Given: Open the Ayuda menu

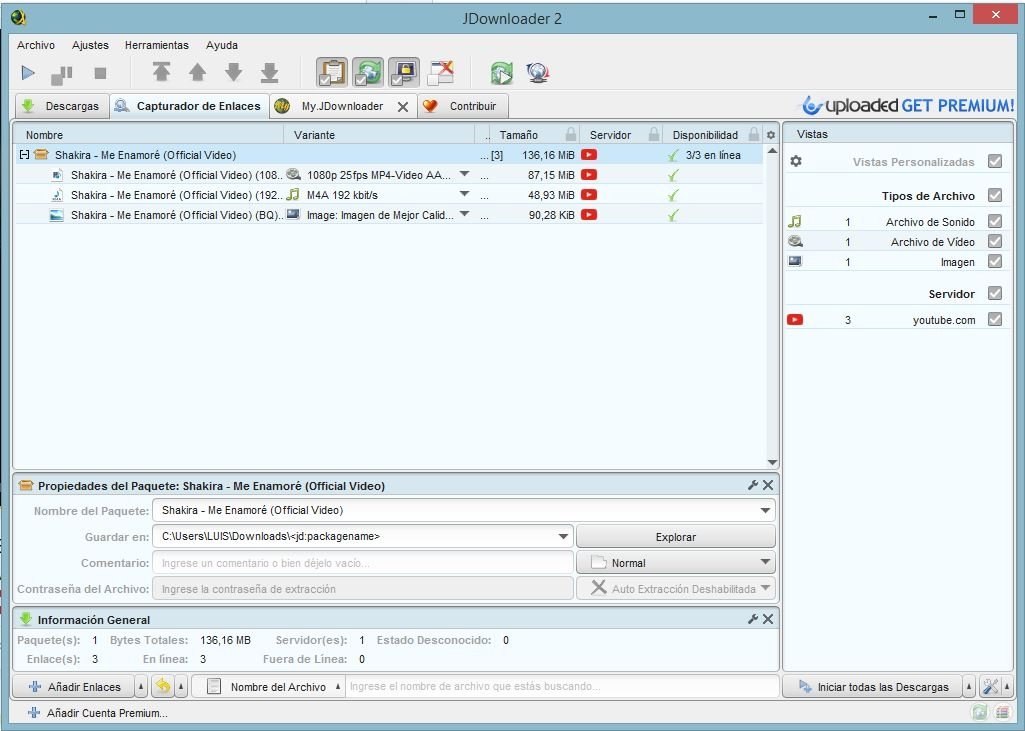Looking at the screenshot, I should 222,45.
